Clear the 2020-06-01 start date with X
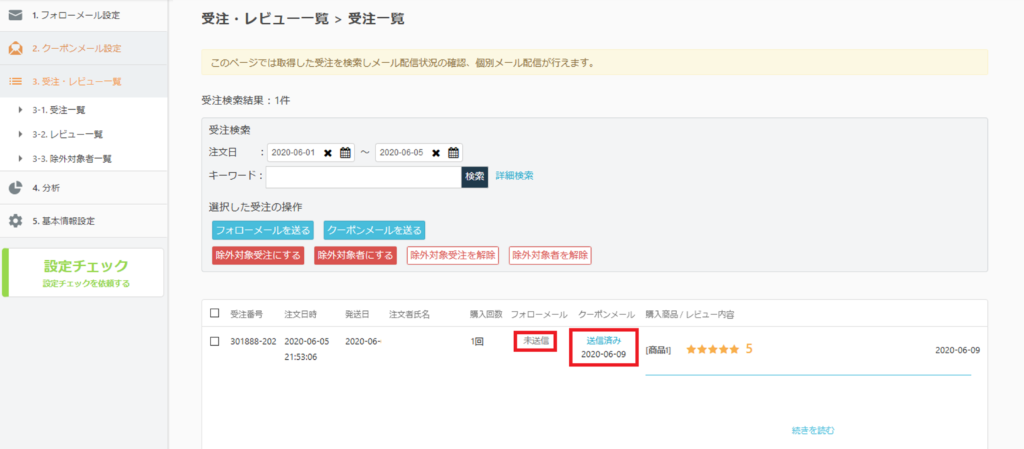The width and height of the screenshot is (1024, 449). pos(328,153)
